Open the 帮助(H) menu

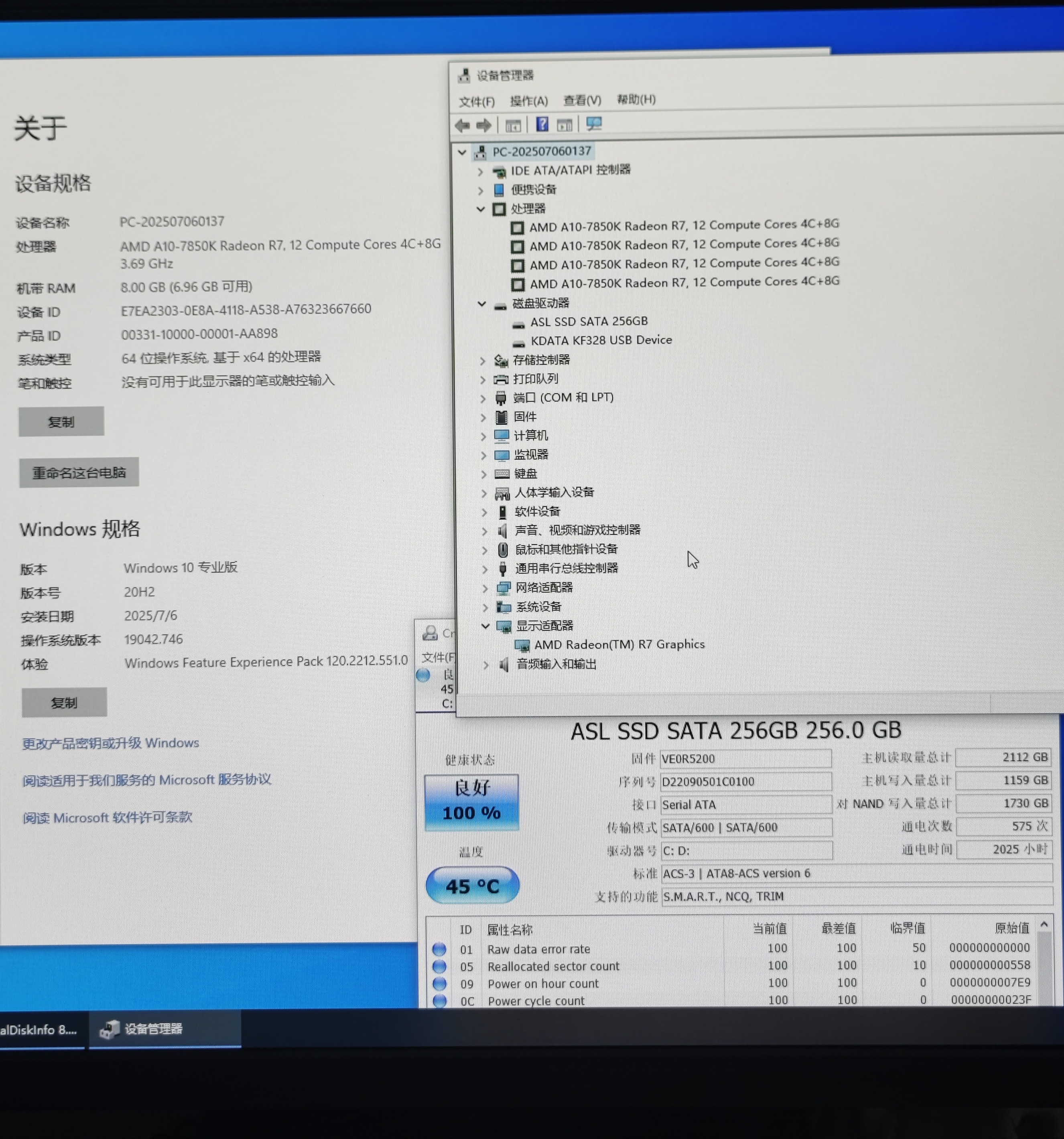[636, 99]
